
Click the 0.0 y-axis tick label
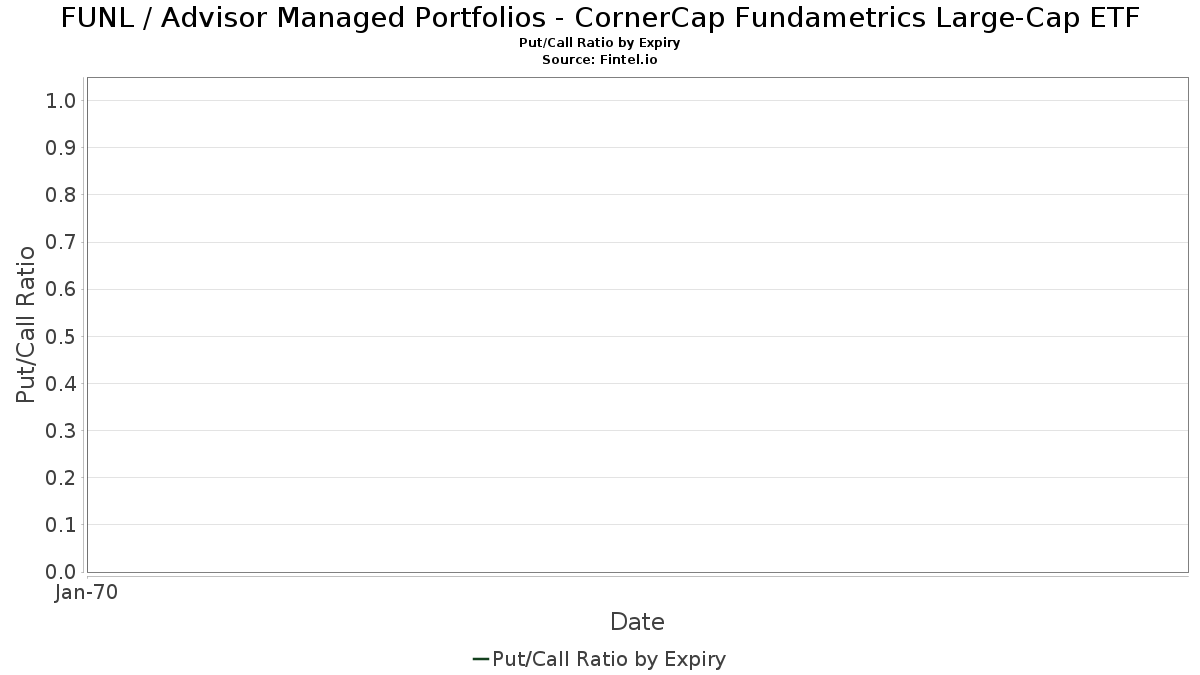coord(61,571)
